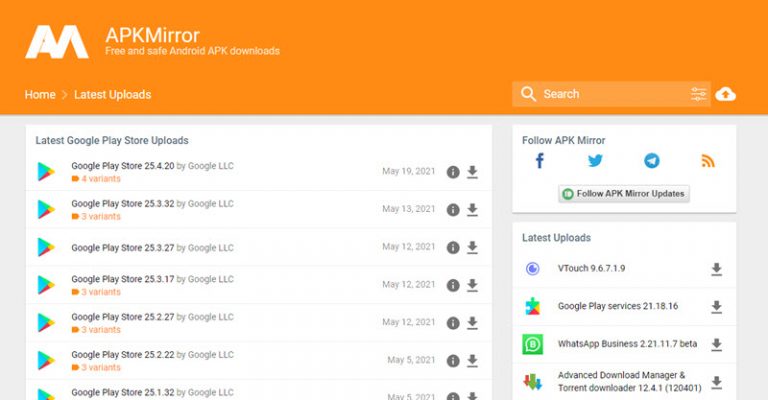Click Follow APK Mirror Updates button
768x400 pixels.
point(624,193)
